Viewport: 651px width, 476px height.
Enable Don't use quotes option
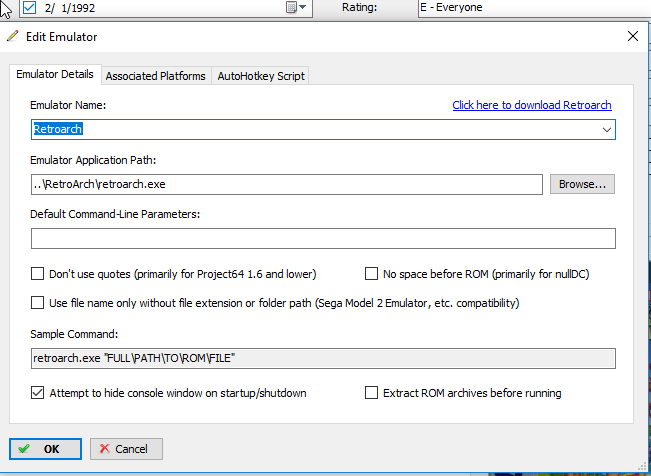(37, 274)
